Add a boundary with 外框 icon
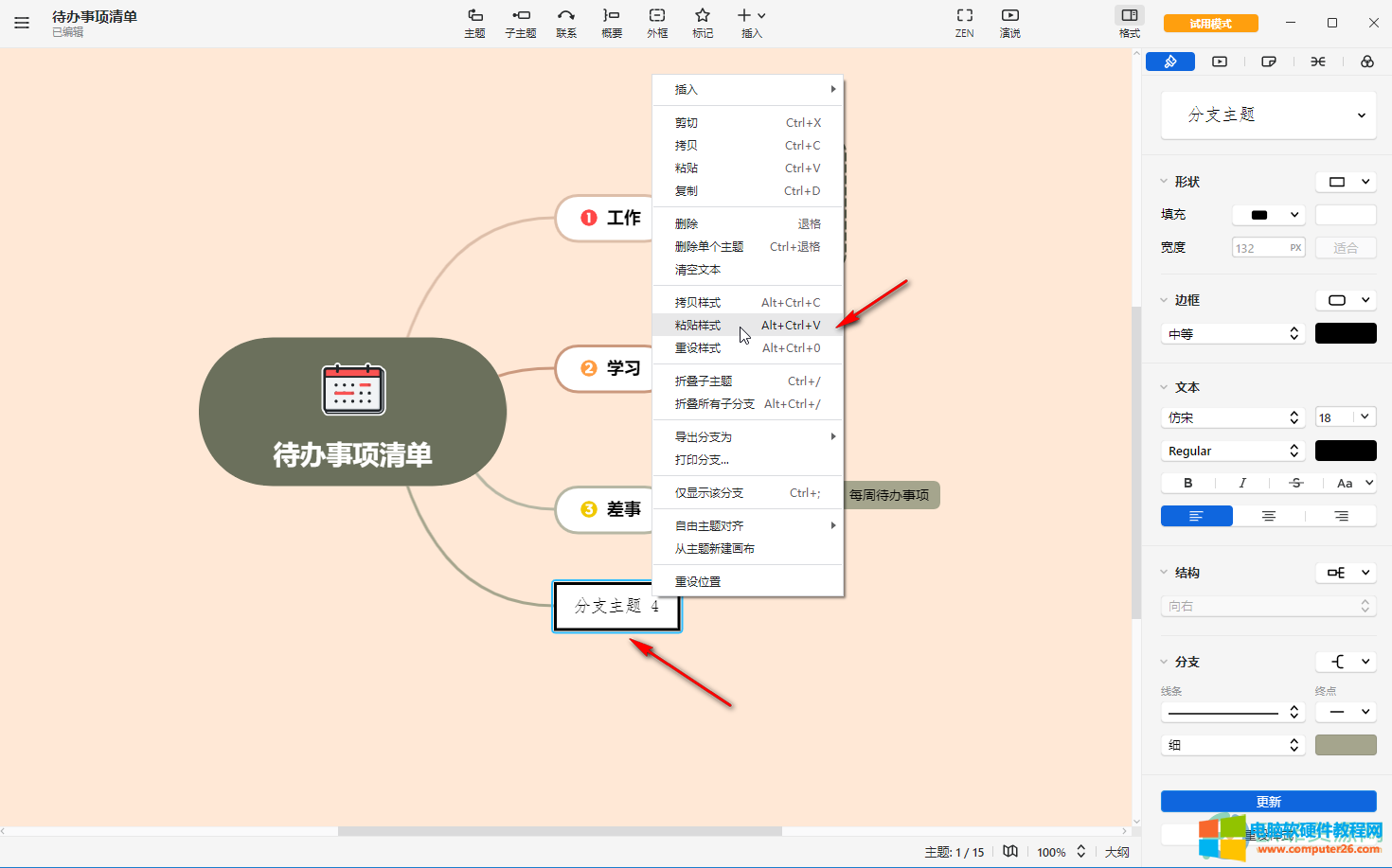 (x=657, y=23)
